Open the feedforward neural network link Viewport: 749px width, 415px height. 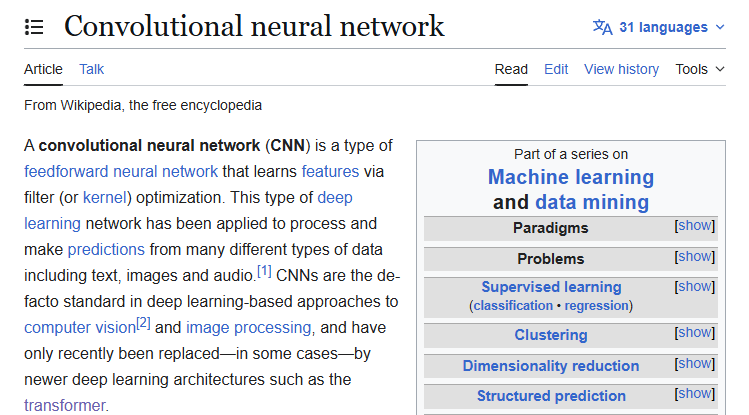point(120,171)
